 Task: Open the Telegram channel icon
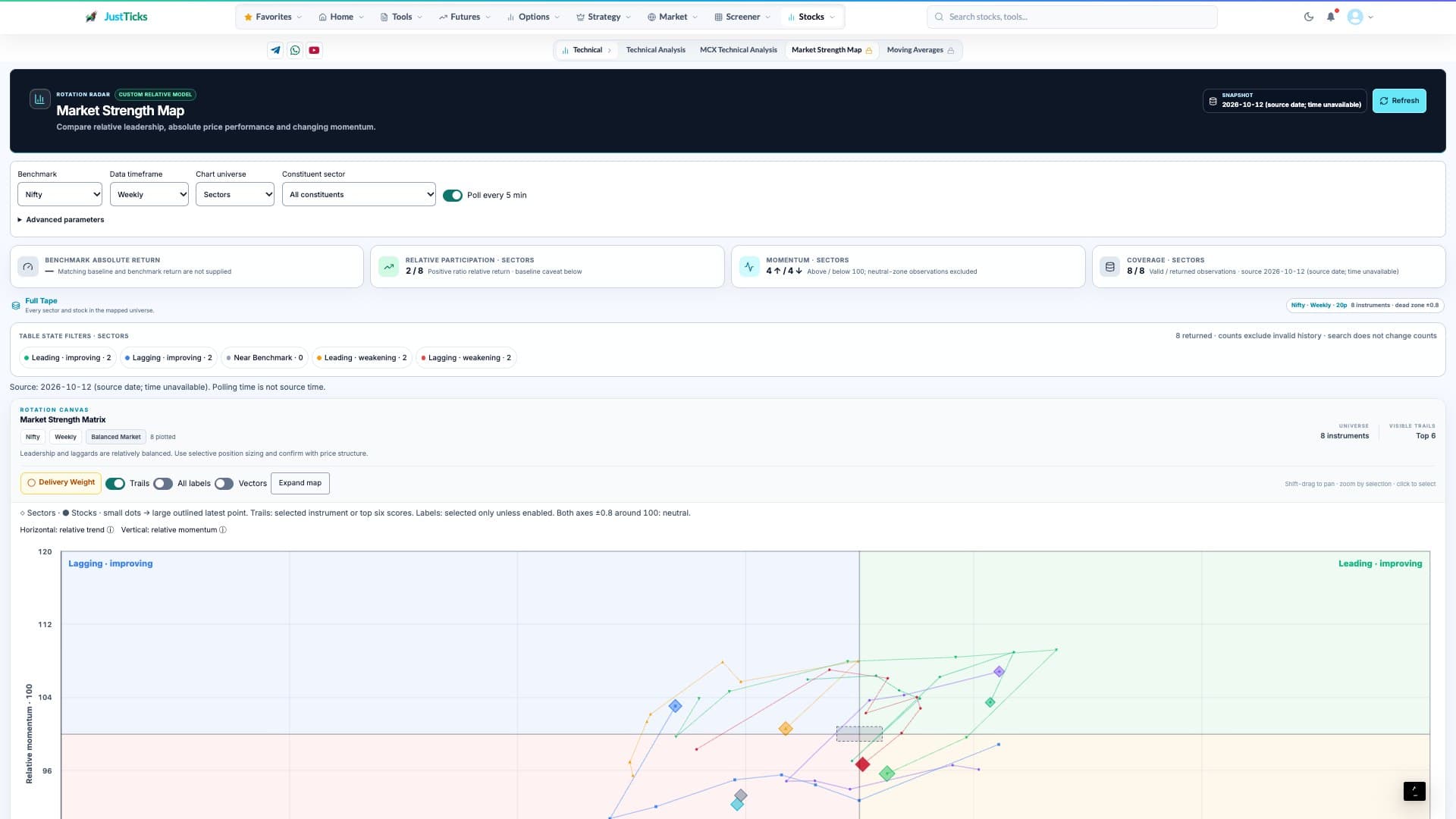pyautogui.click(x=275, y=50)
